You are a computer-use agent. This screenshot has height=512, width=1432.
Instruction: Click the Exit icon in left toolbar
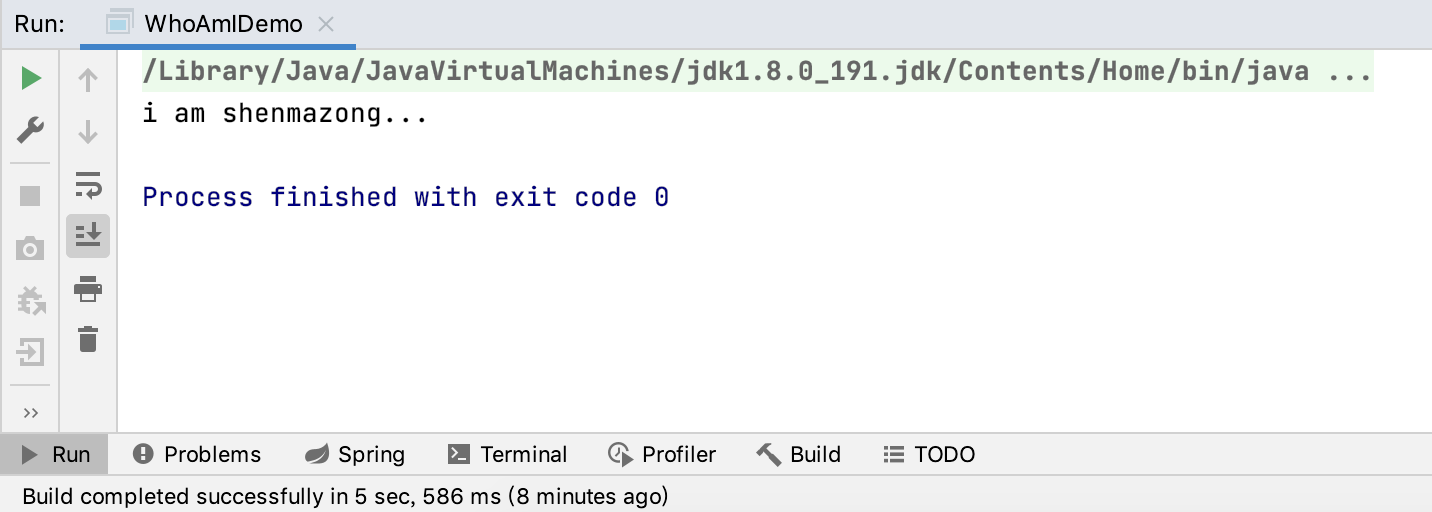[31, 352]
